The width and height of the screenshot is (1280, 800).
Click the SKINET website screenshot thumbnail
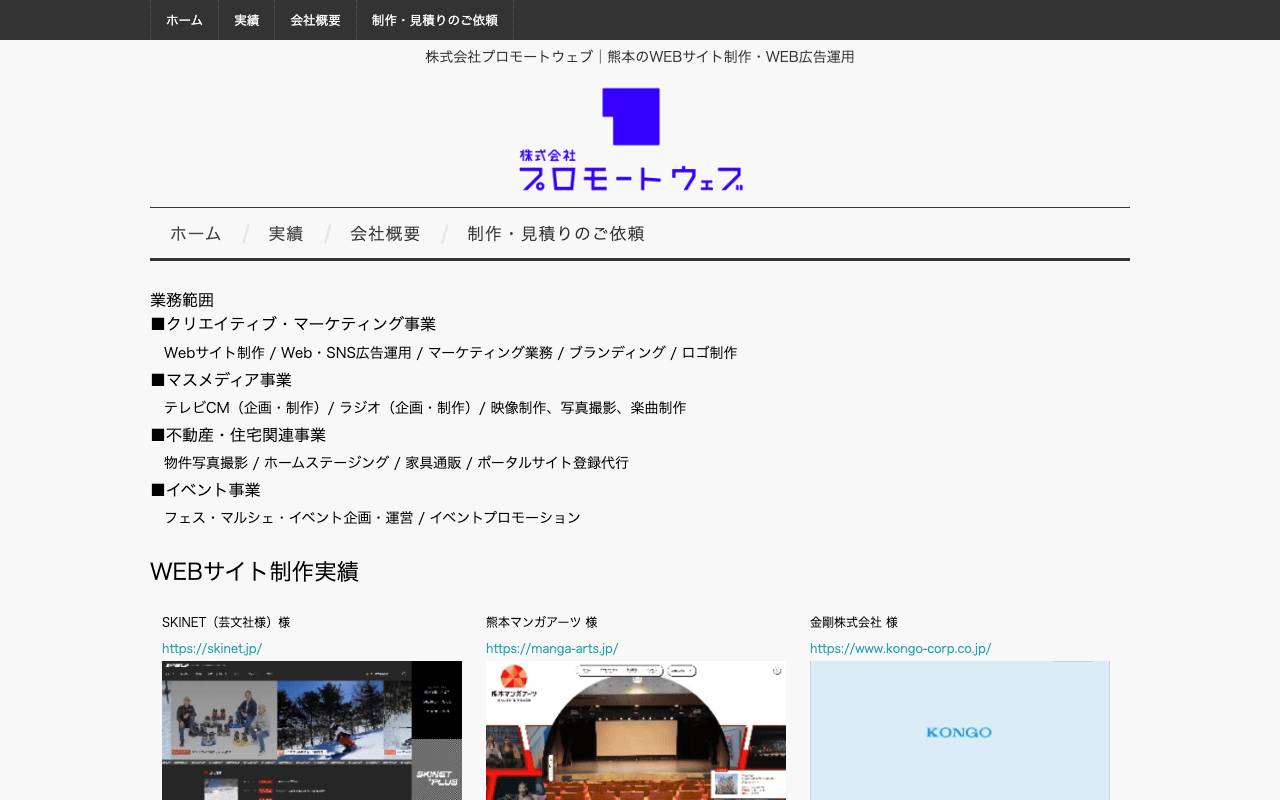point(312,730)
